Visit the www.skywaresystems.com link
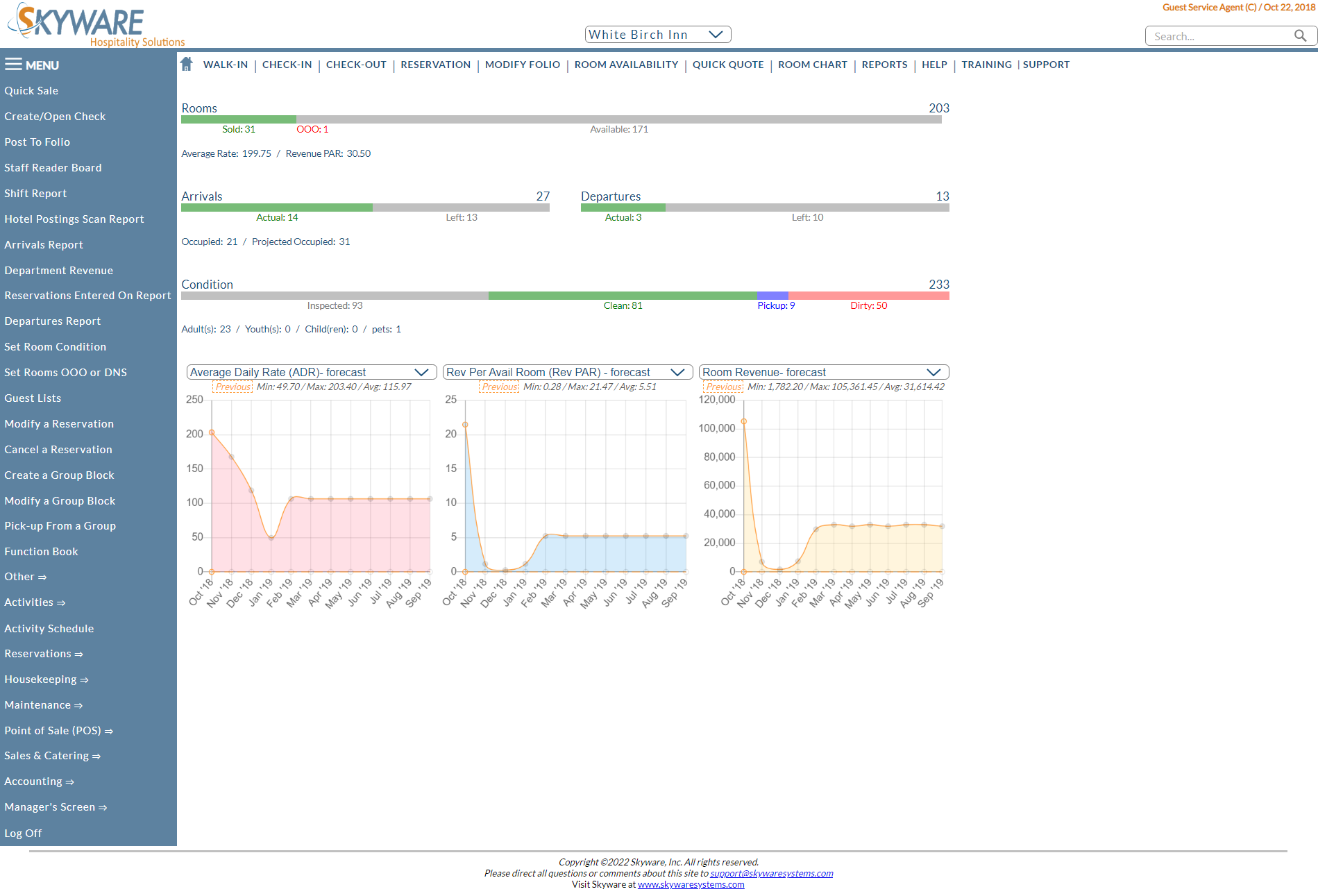Image resolution: width=1318 pixels, height=896 pixels. (691, 884)
